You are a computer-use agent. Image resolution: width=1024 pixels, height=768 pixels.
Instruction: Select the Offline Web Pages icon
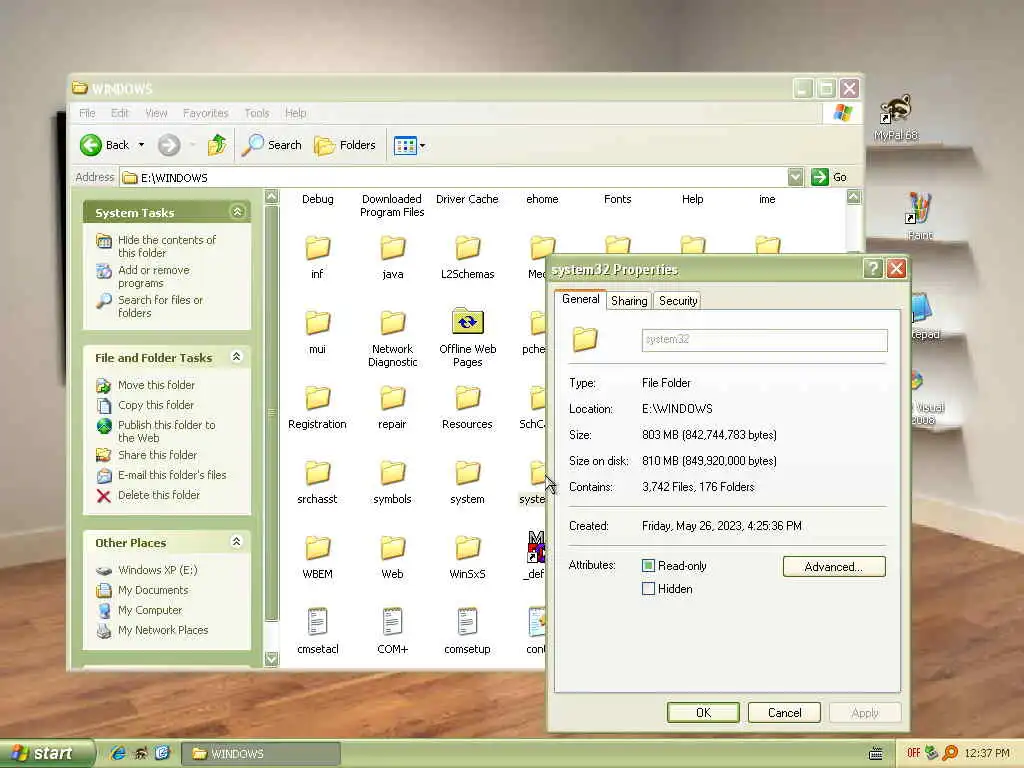[468, 321]
